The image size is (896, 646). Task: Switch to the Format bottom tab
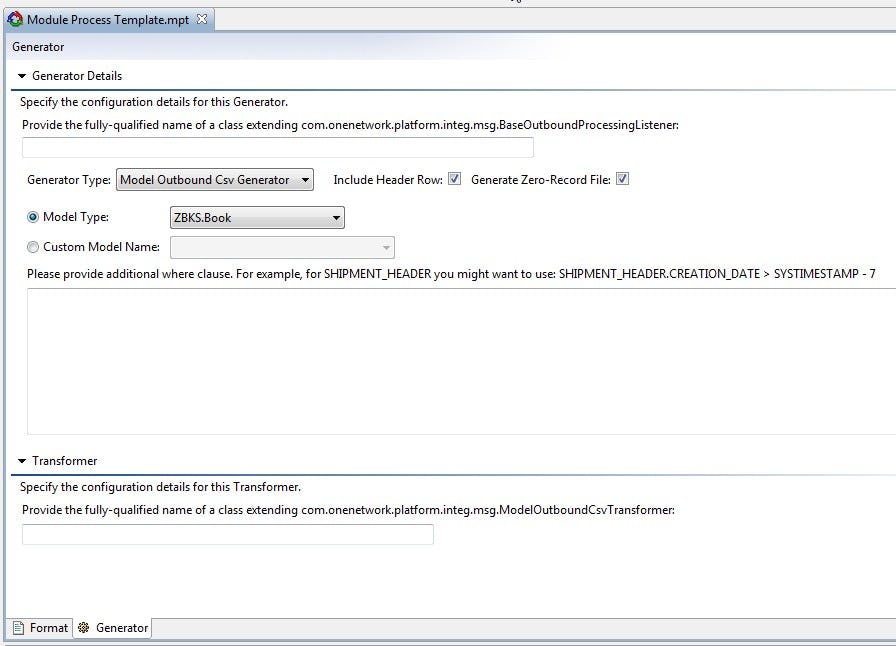(x=39, y=628)
